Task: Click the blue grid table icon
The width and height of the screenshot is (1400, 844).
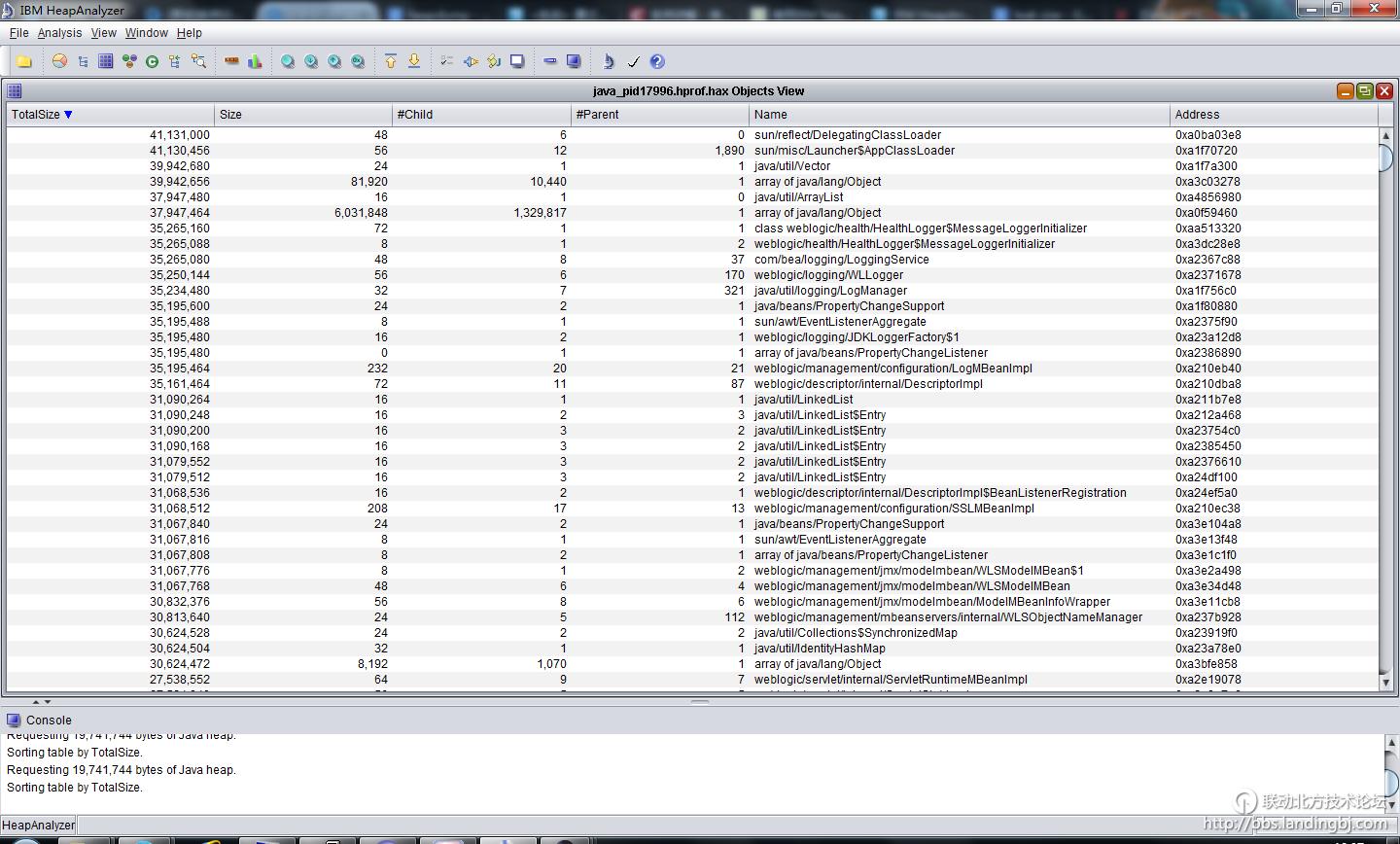Action: (106, 61)
